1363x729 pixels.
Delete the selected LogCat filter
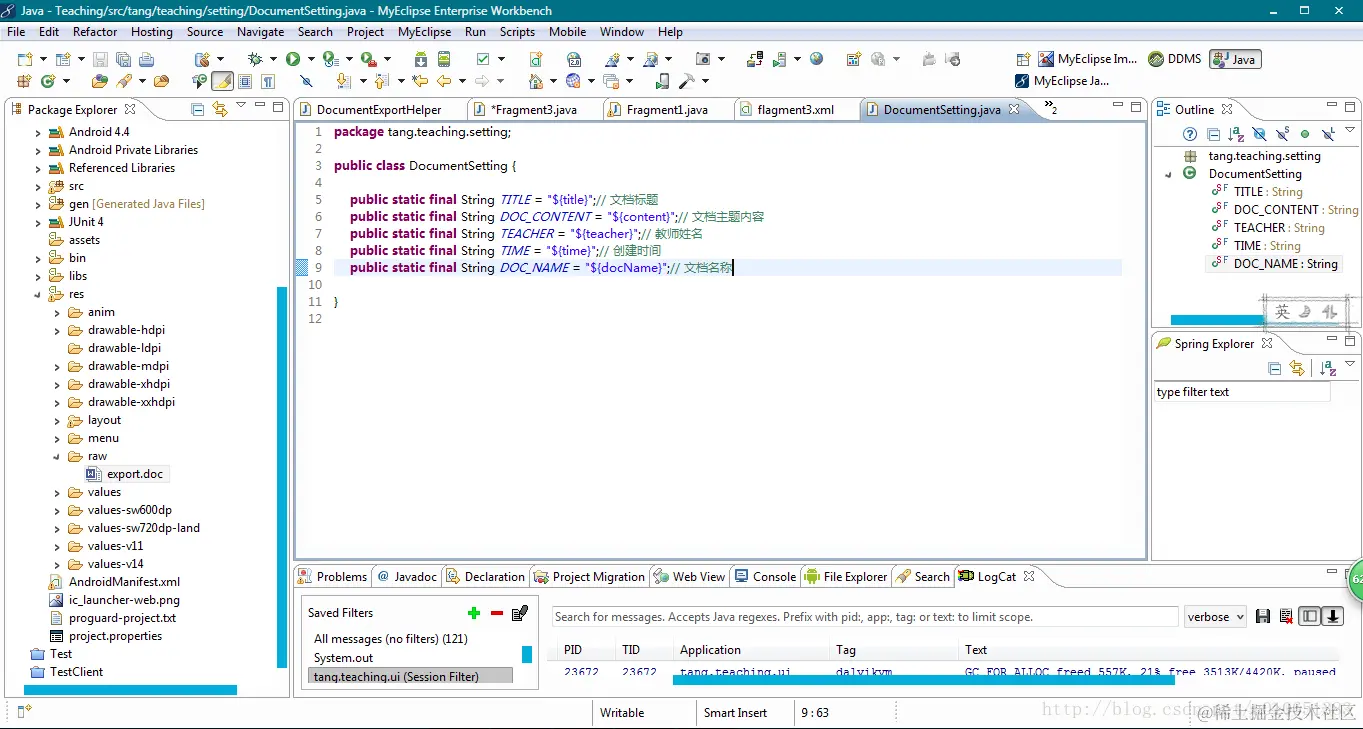(x=496, y=613)
